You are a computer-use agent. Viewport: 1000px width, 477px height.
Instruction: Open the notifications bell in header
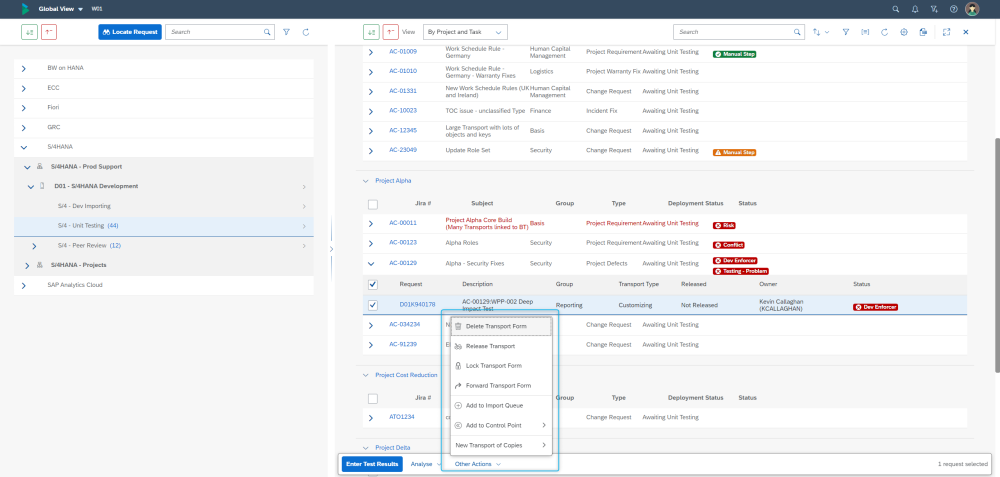tap(914, 9)
